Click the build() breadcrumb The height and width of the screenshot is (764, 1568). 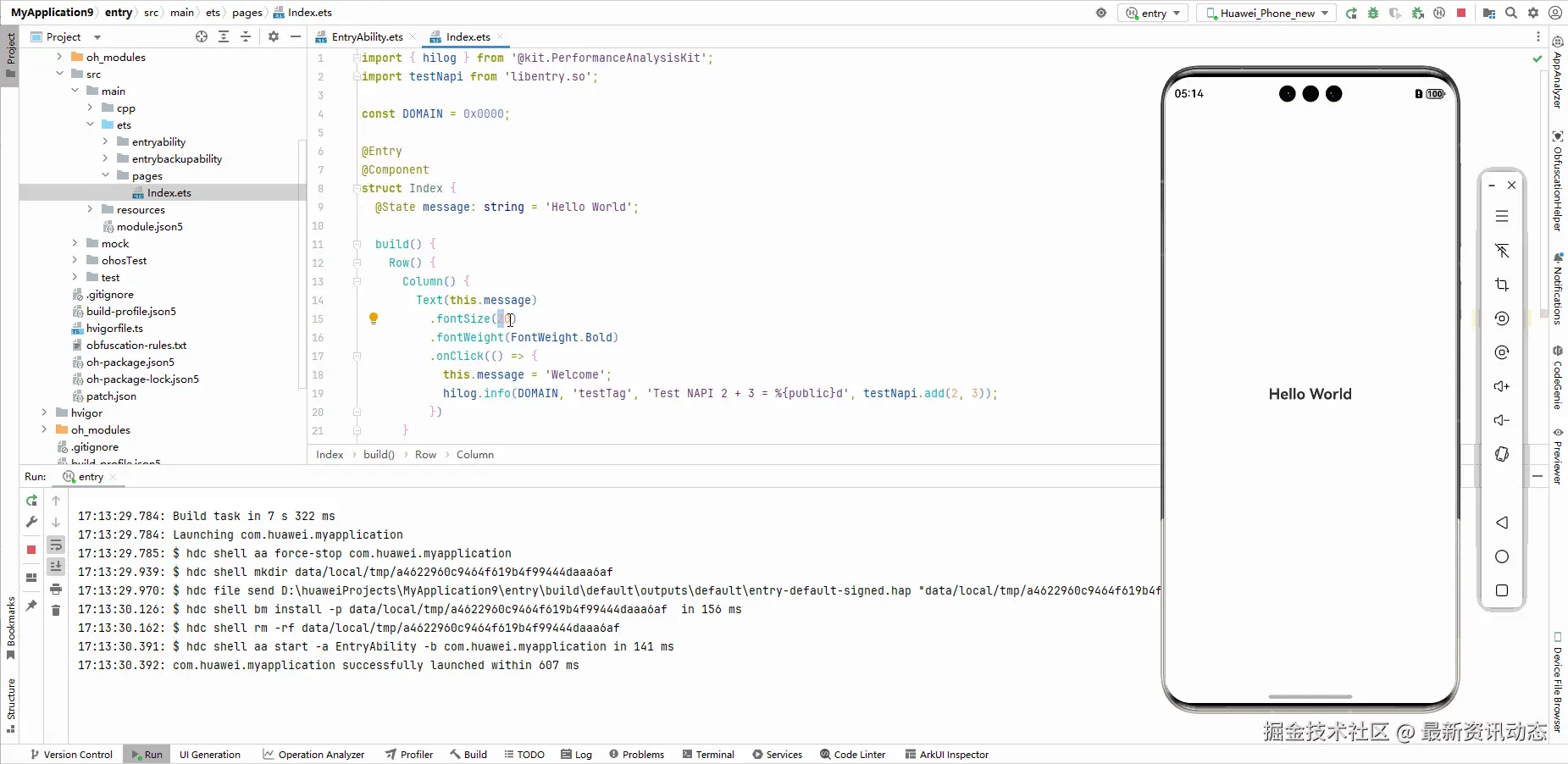click(x=379, y=455)
